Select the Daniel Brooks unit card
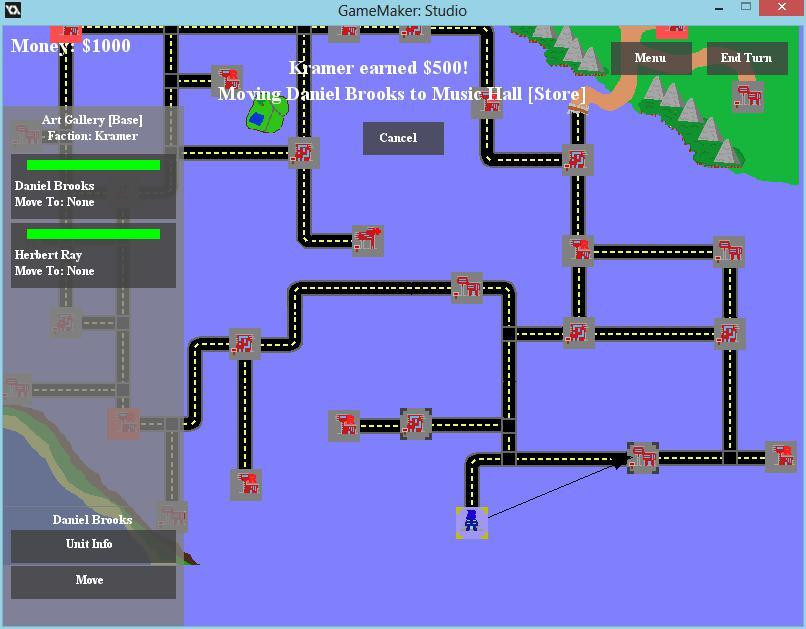Viewport: 806px width, 629px height. 94,187
